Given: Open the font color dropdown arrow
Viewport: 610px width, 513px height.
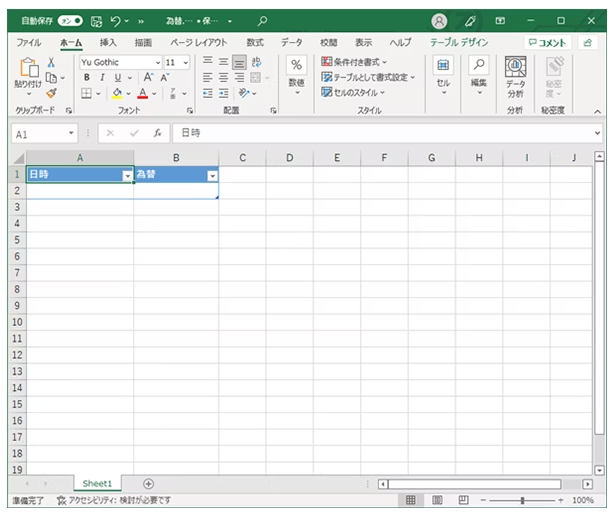Looking at the screenshot, I should [154, 94].
